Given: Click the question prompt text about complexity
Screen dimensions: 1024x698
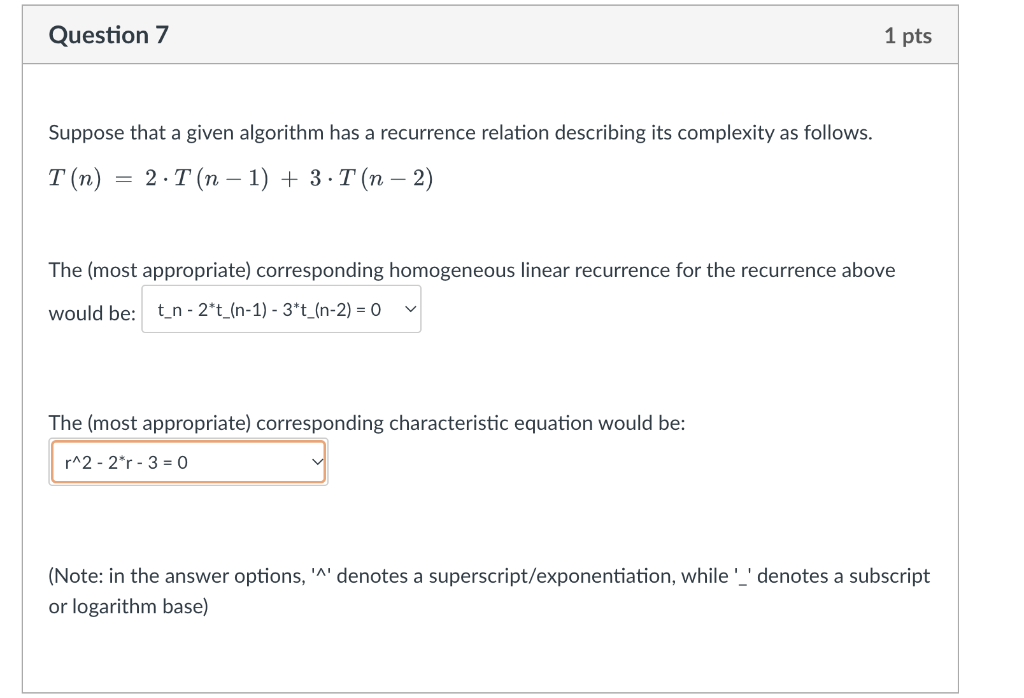Looking at the screenshot, I should coord(460,132).
